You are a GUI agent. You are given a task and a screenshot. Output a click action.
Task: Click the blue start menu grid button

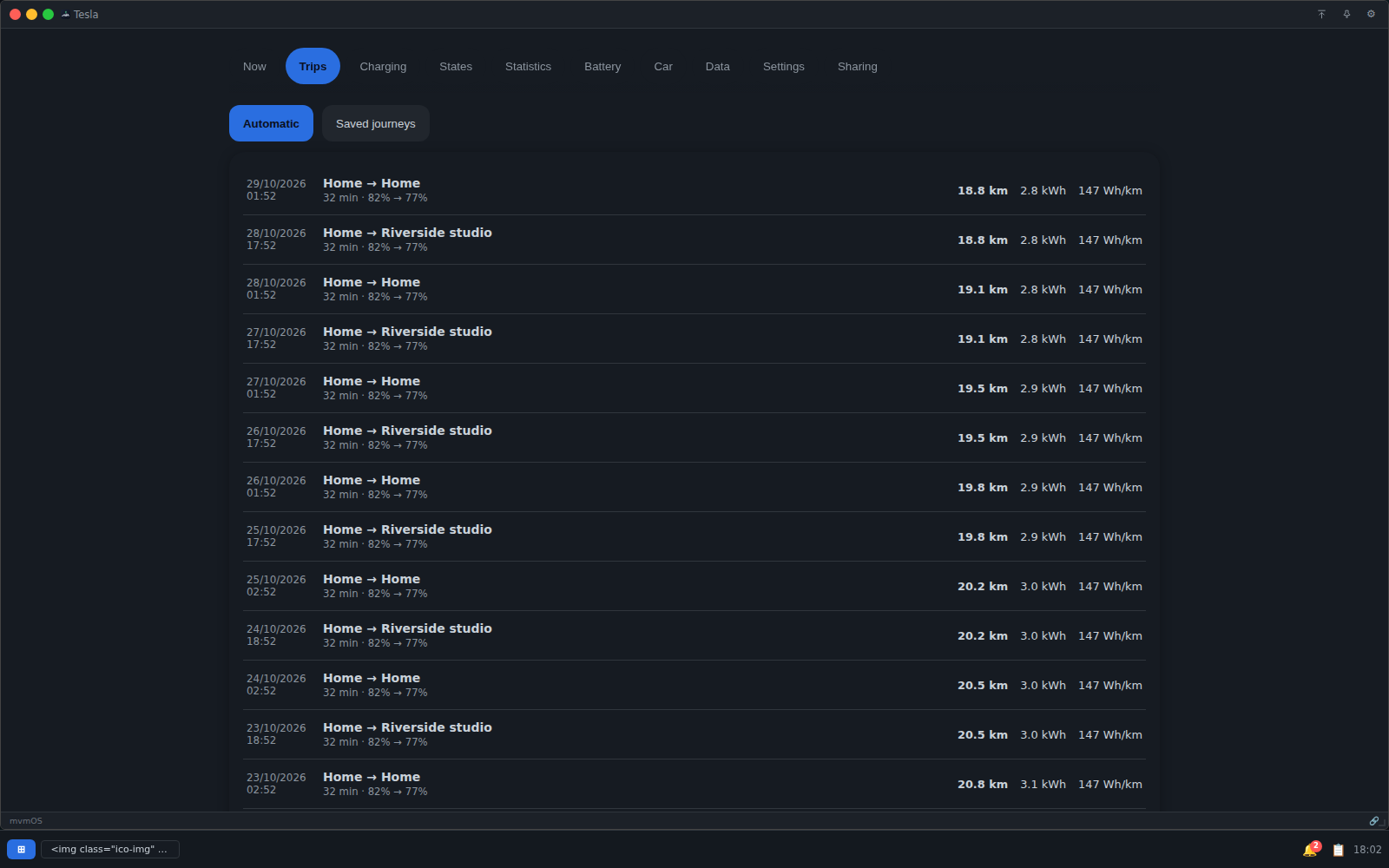pyautogui.click(x=21, y=849)
